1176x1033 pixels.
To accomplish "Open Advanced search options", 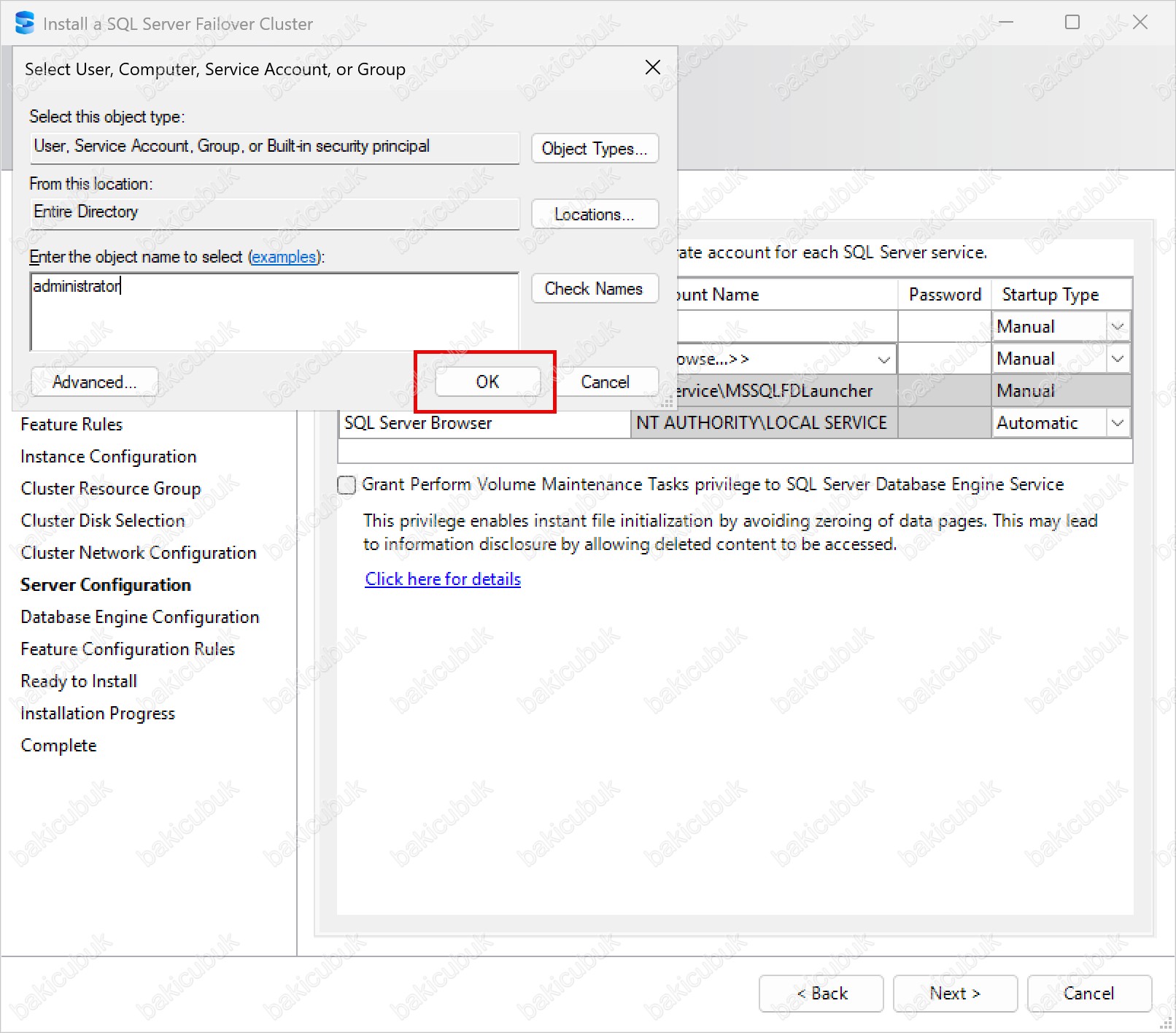I will click(94, 382).
